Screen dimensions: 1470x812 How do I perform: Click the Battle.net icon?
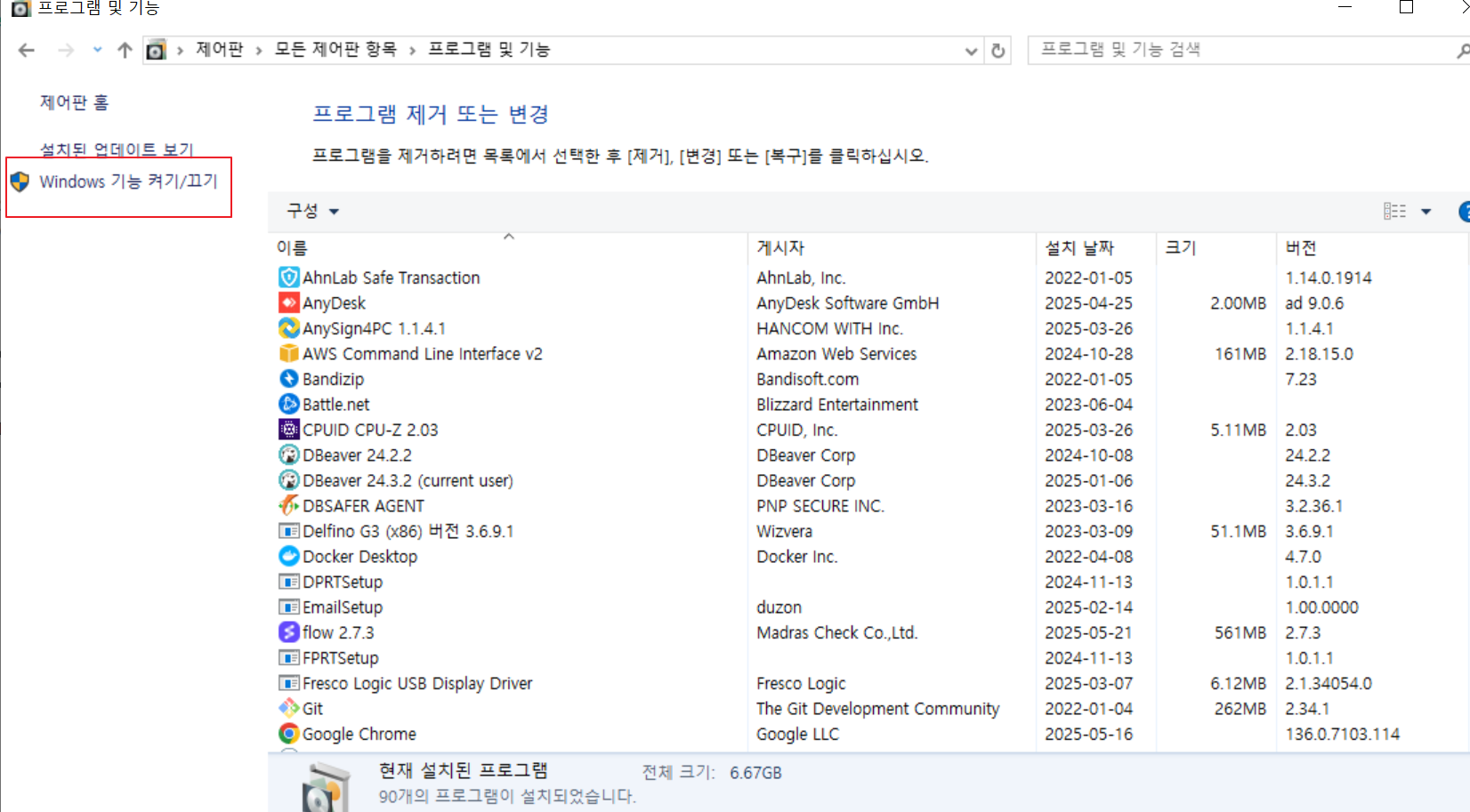click(288, 405)
